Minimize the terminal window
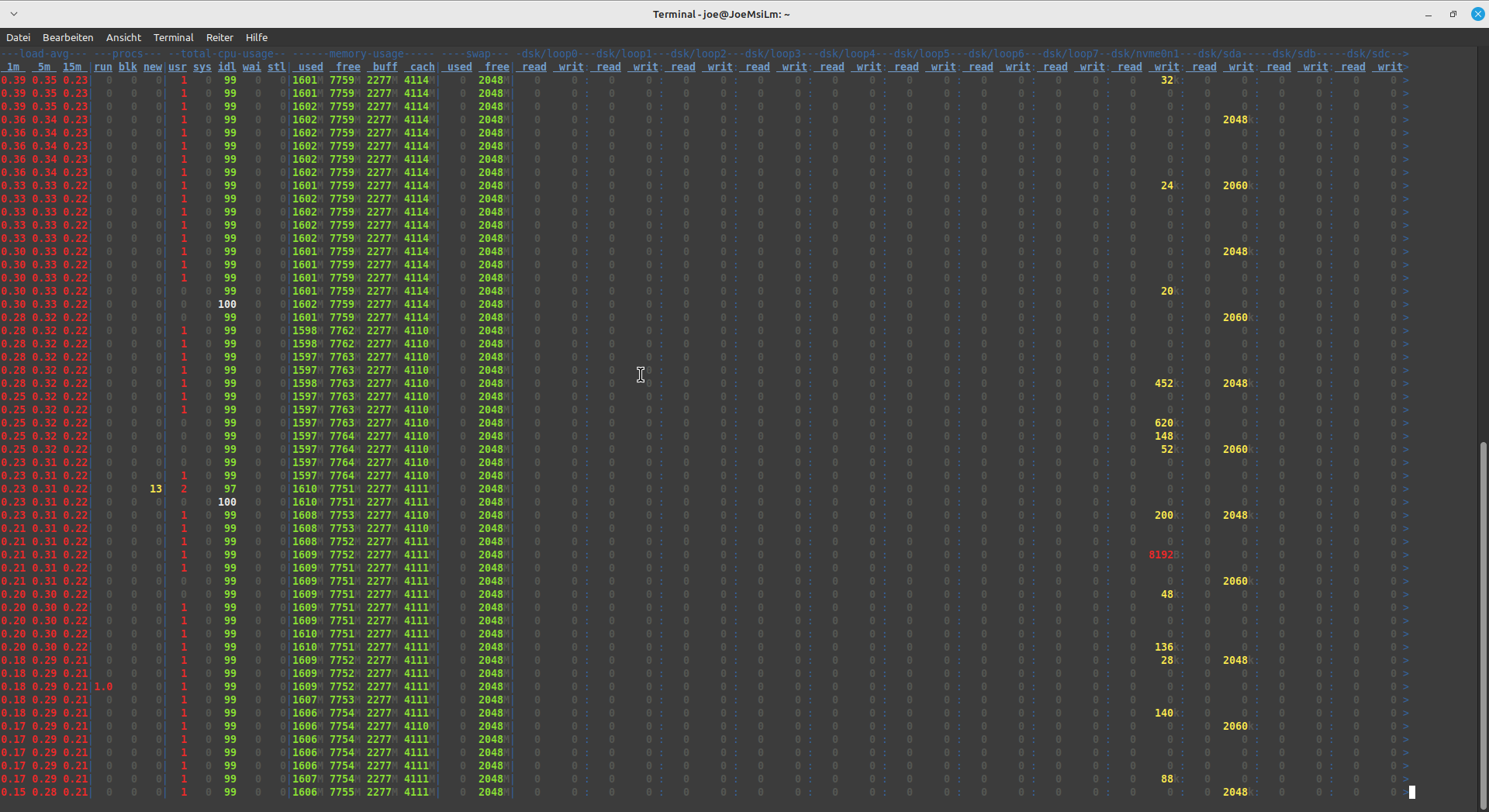The image size is (1489, 812). coord(1429,14)
